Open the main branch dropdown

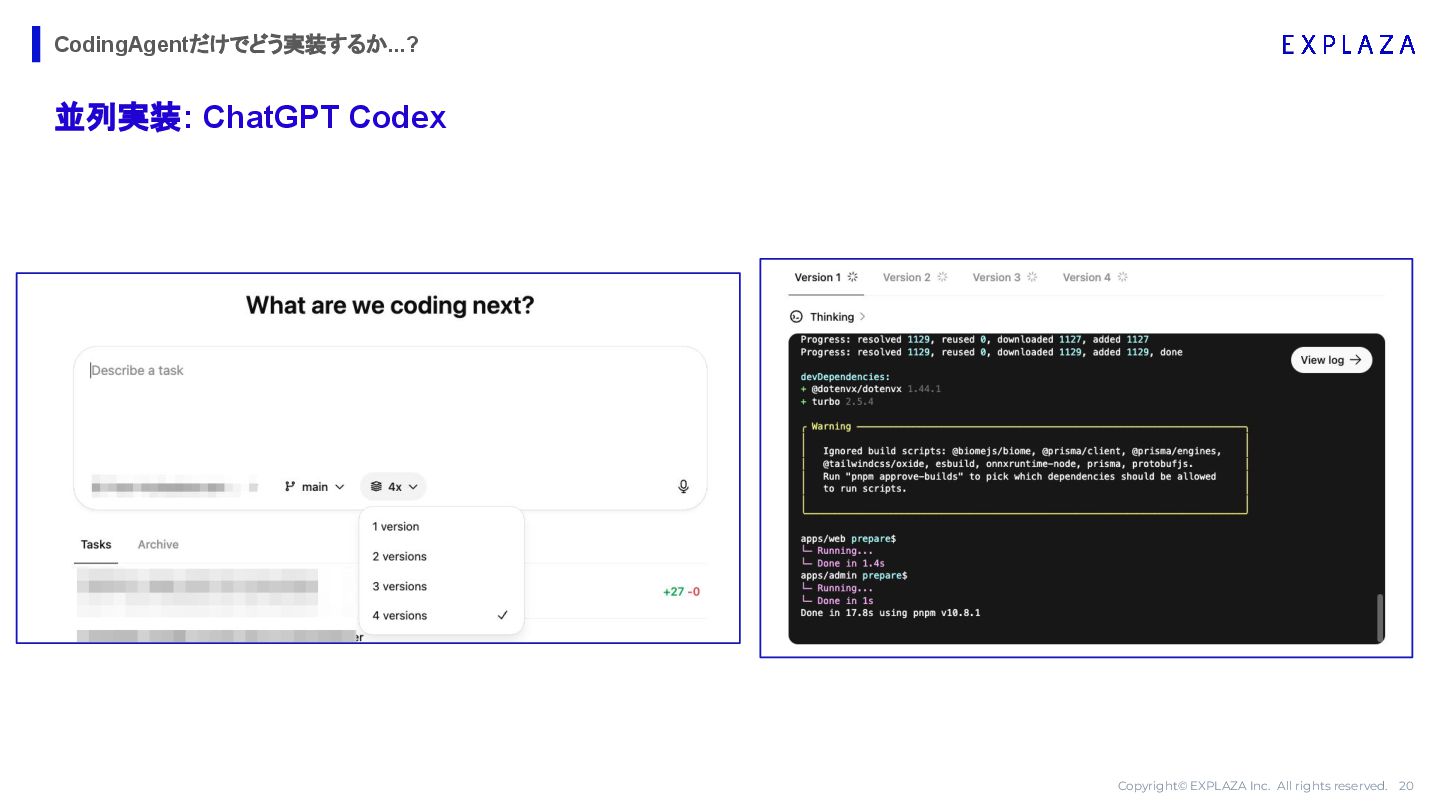pyautogui.click(x=314, y=487)
